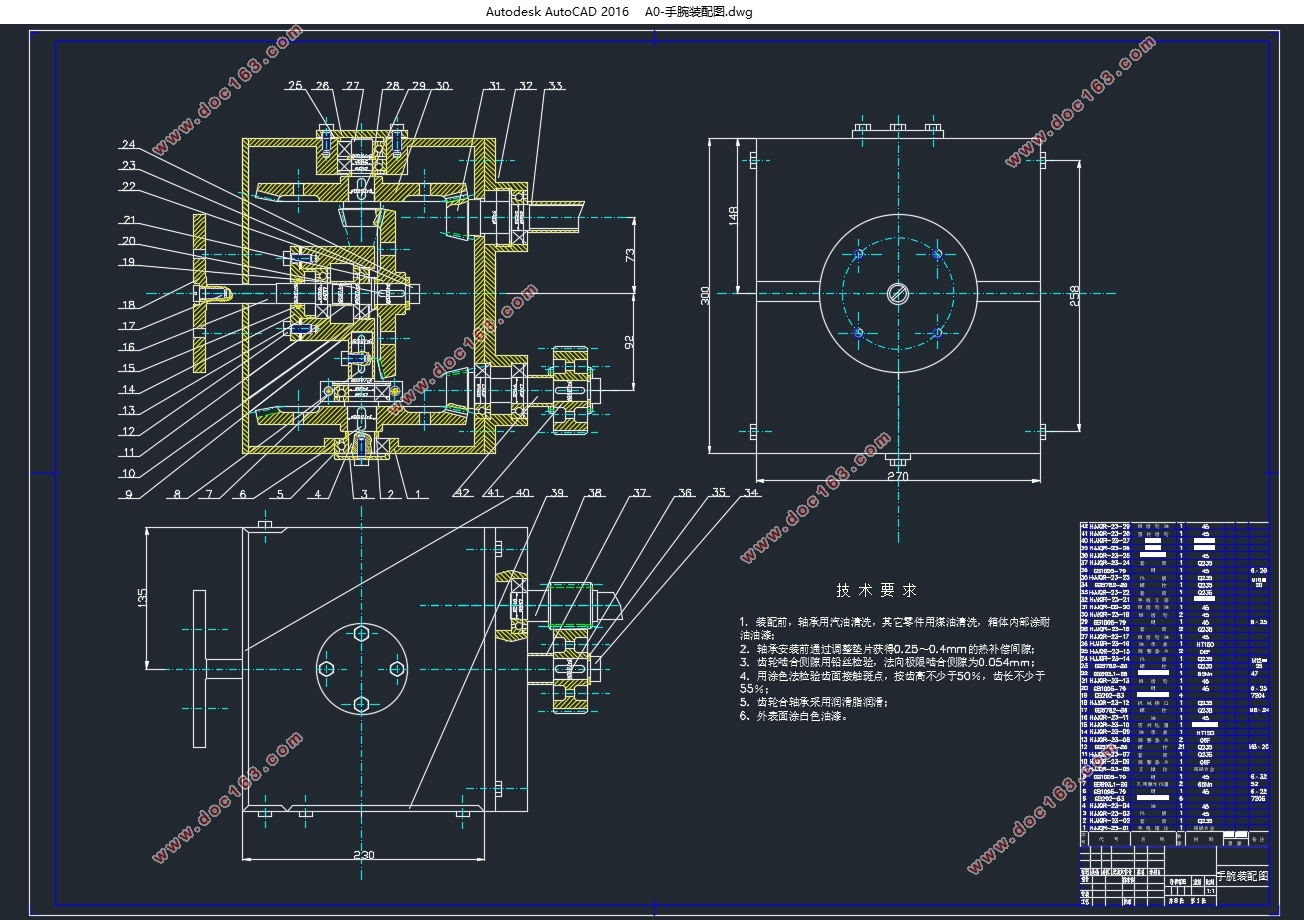The width and height of the screenshot is (1304, 920).
Task: Click part balloon number 42
Action: [460, 493]
